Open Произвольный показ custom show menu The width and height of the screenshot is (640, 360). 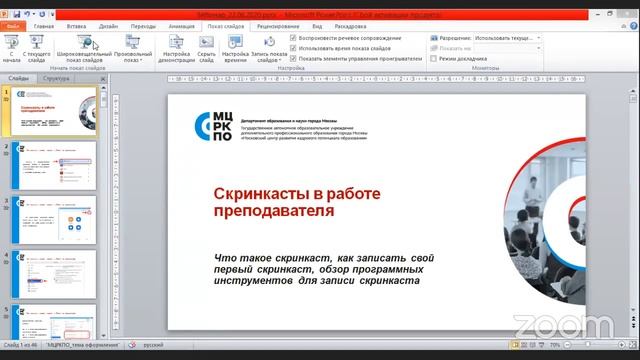tap(133, 48)
